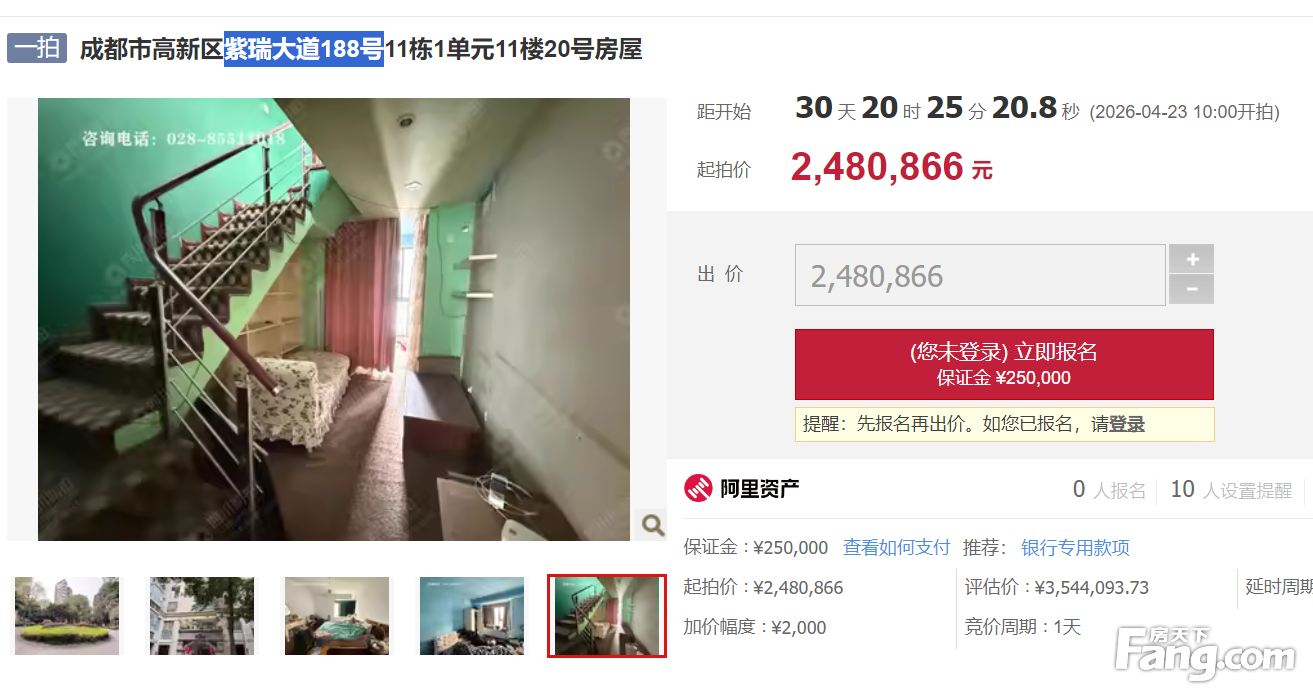Decrease bid with the minus button
Viewport: 1313px width, 695px height.
(1192, 290)
